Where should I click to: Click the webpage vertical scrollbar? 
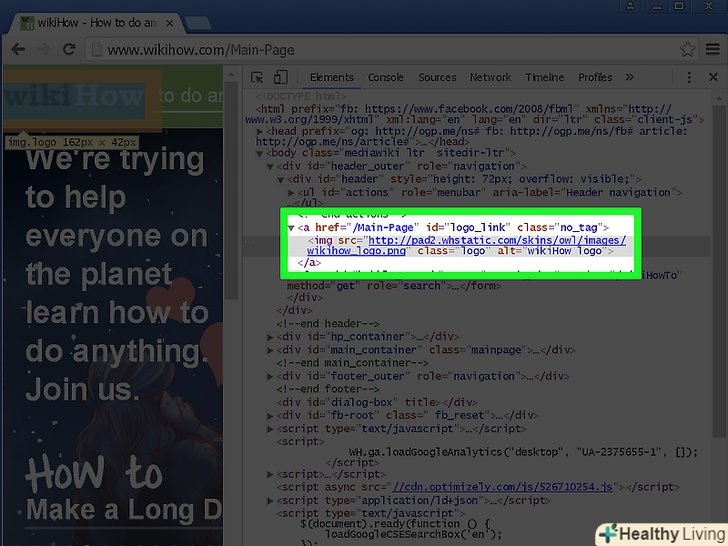click(x=231, y=190)
